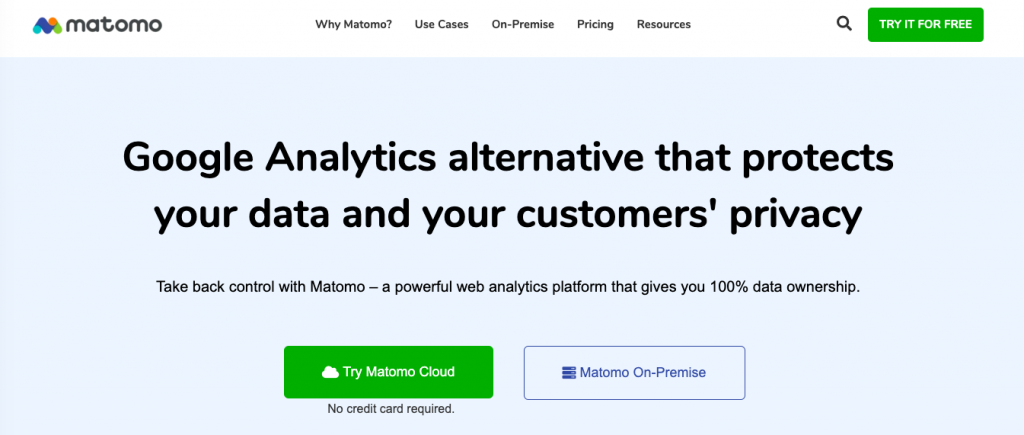The width and height of the screenshot is (1024, 435).
Task: Click the No credit card required note
Action: (391, 410)
